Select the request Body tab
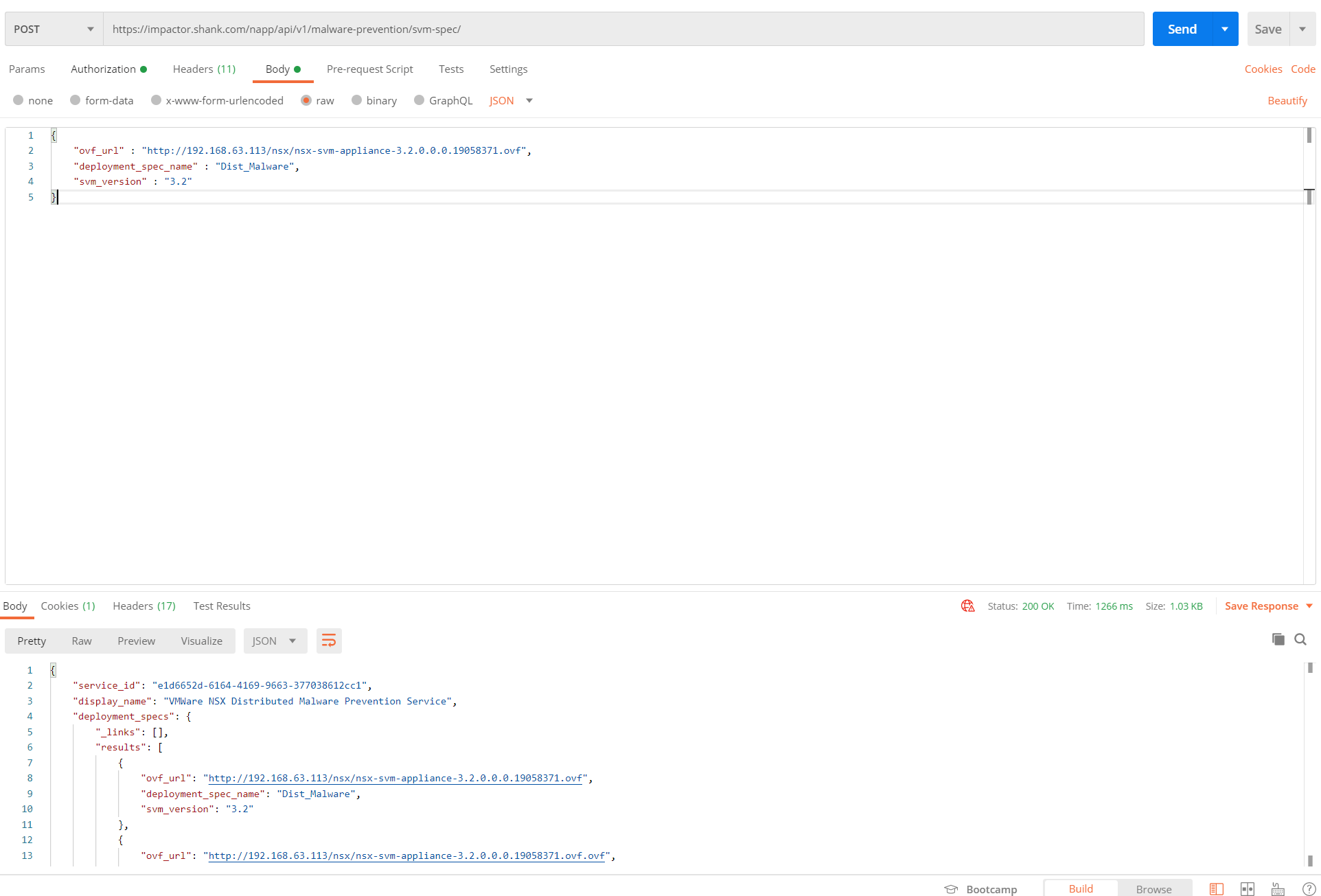 click(x=283, y=69)
